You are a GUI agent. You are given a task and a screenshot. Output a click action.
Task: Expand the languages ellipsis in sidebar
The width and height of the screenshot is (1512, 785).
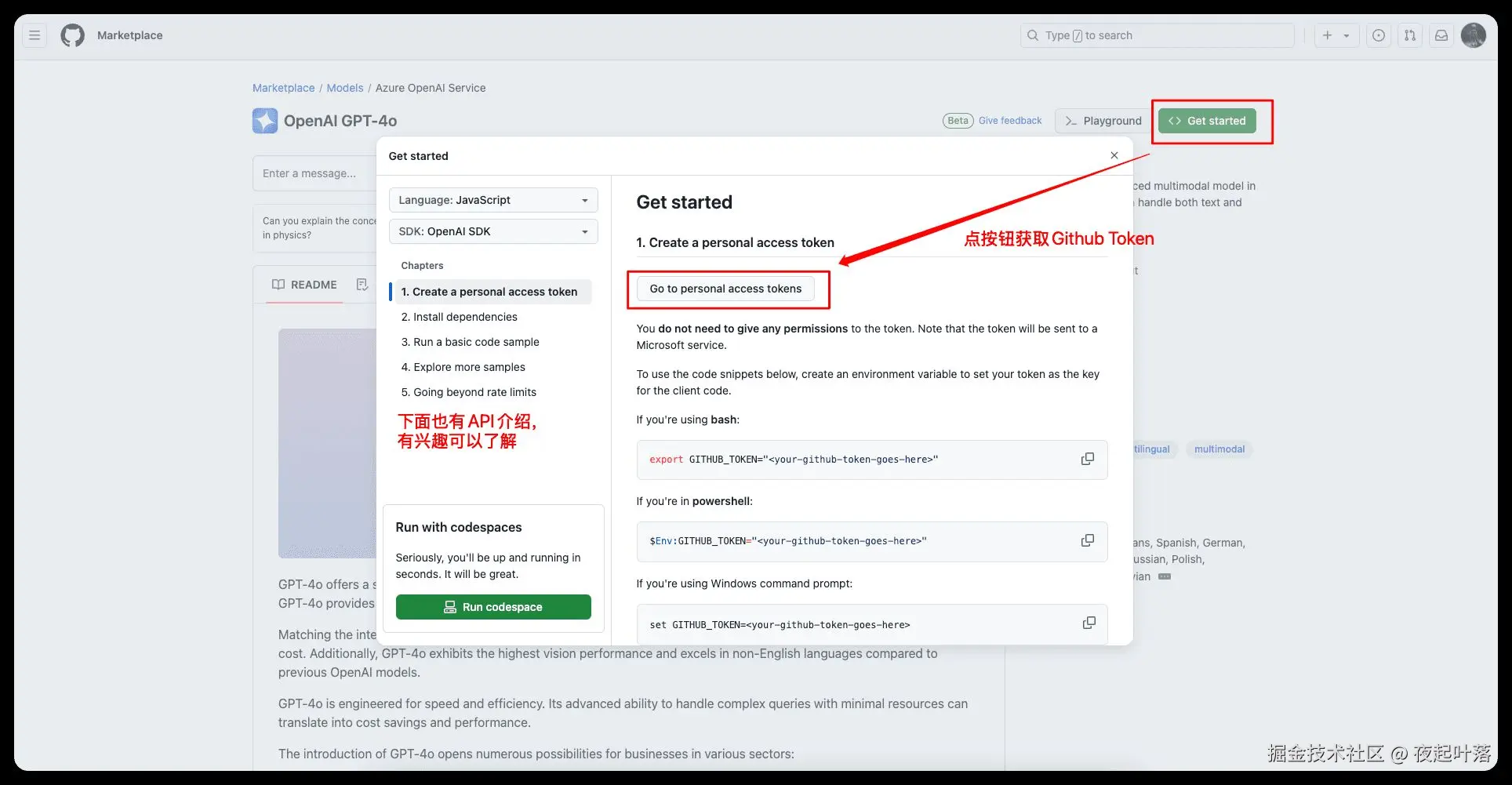(1165, 576)
